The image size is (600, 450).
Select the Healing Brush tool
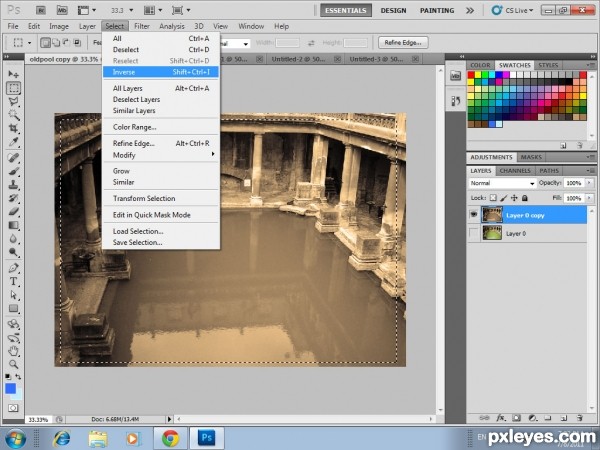[13, 157]
